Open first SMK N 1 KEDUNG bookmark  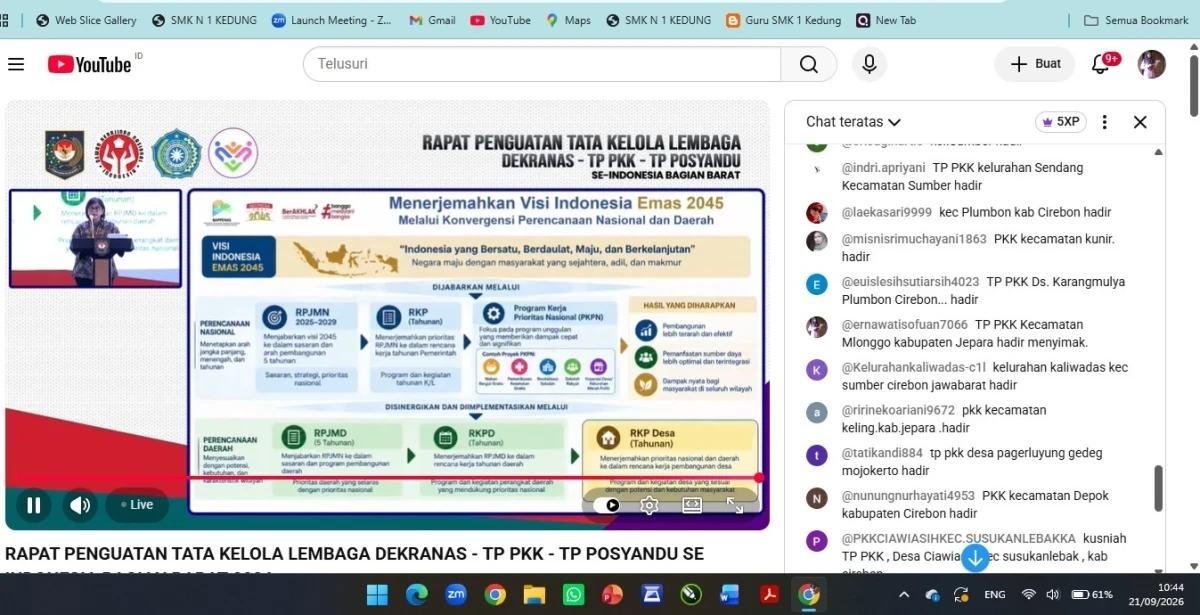(204, 20)
